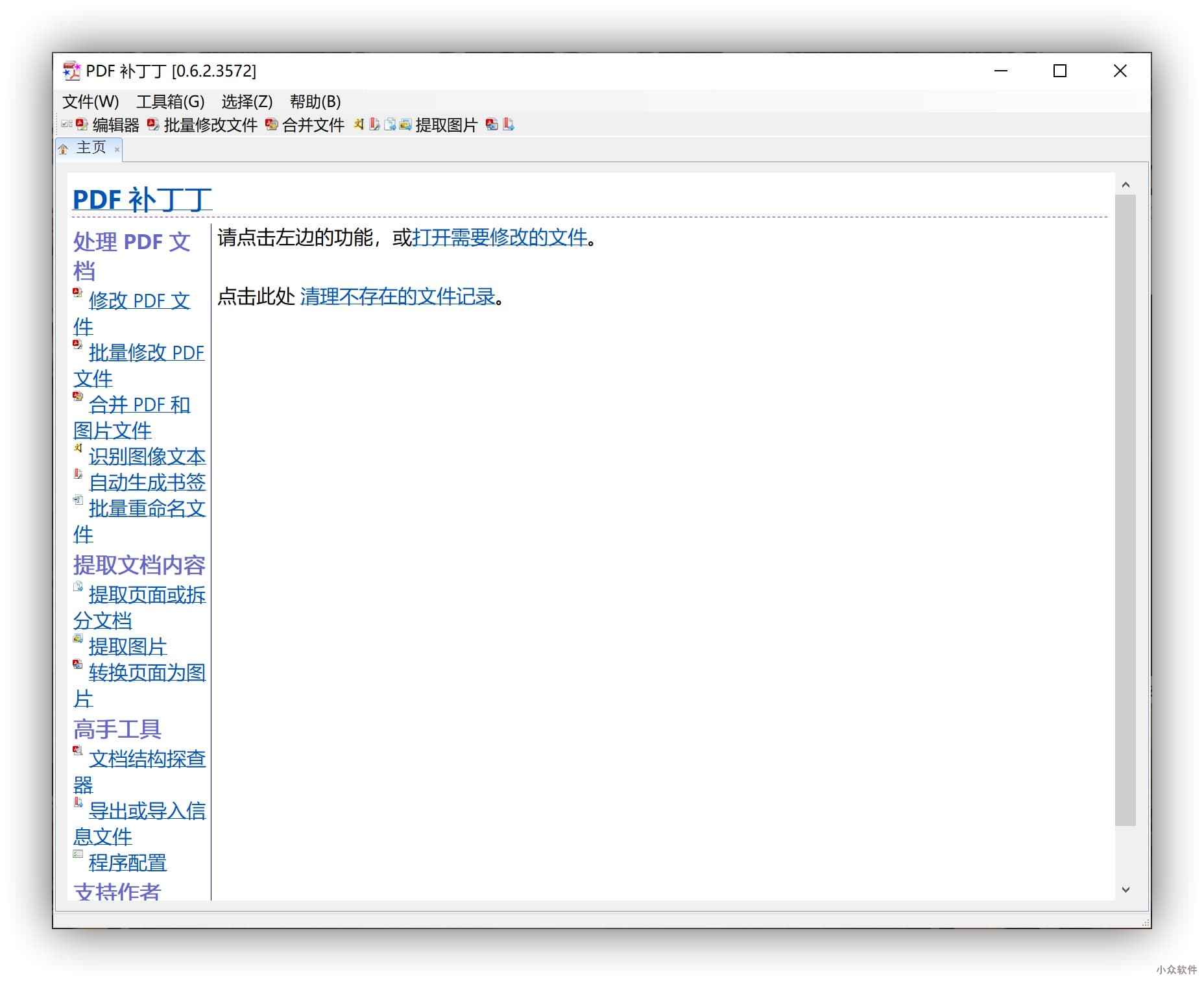Click the 清理不存在的文件记录 link
Image resolution: width=1204 pixels, height=981 pixels.
[397, 297]
